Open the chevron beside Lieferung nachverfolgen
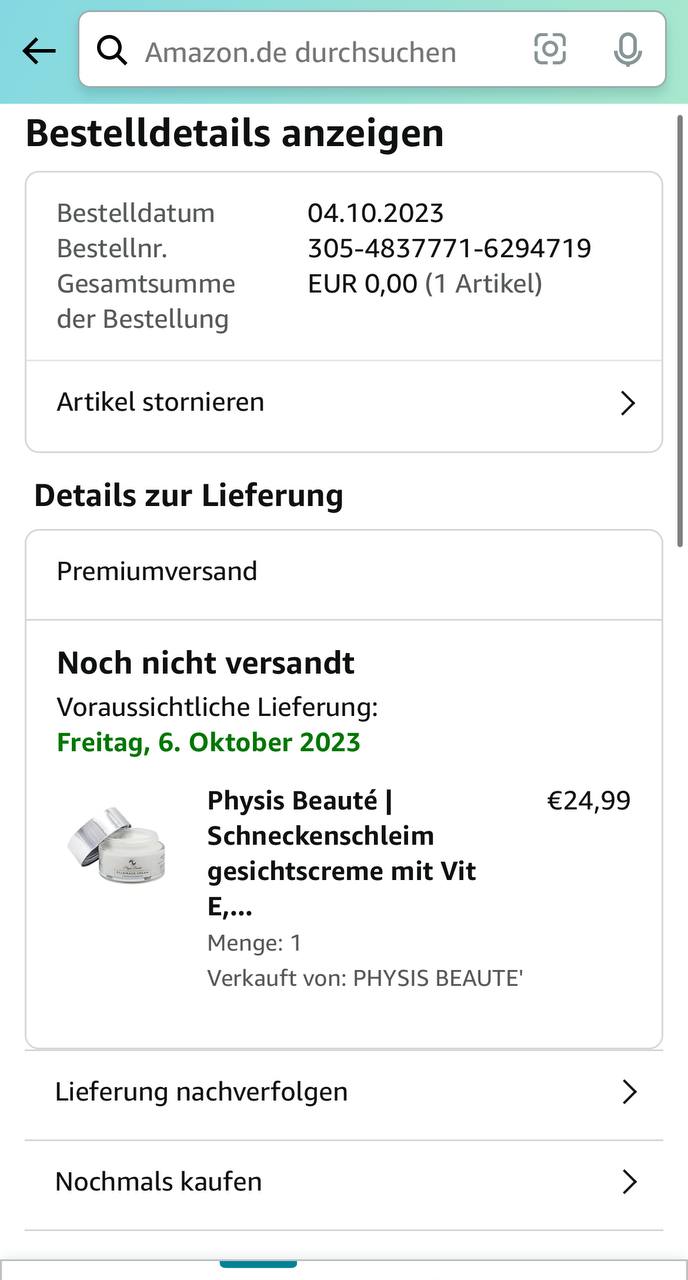The height and width of the screenshot is (1280, 688). pos(629,1092)
